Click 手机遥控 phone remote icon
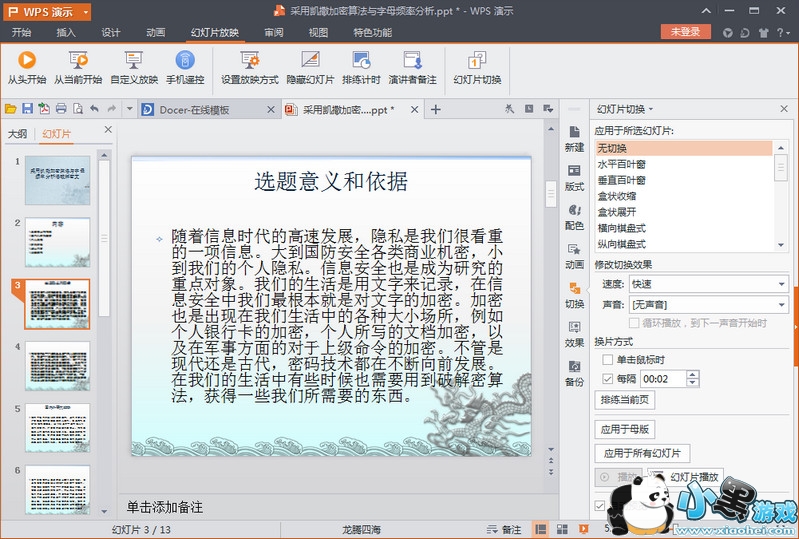This screenshot has height=539, width=799. pyautogui.click(x=185, y=67)
